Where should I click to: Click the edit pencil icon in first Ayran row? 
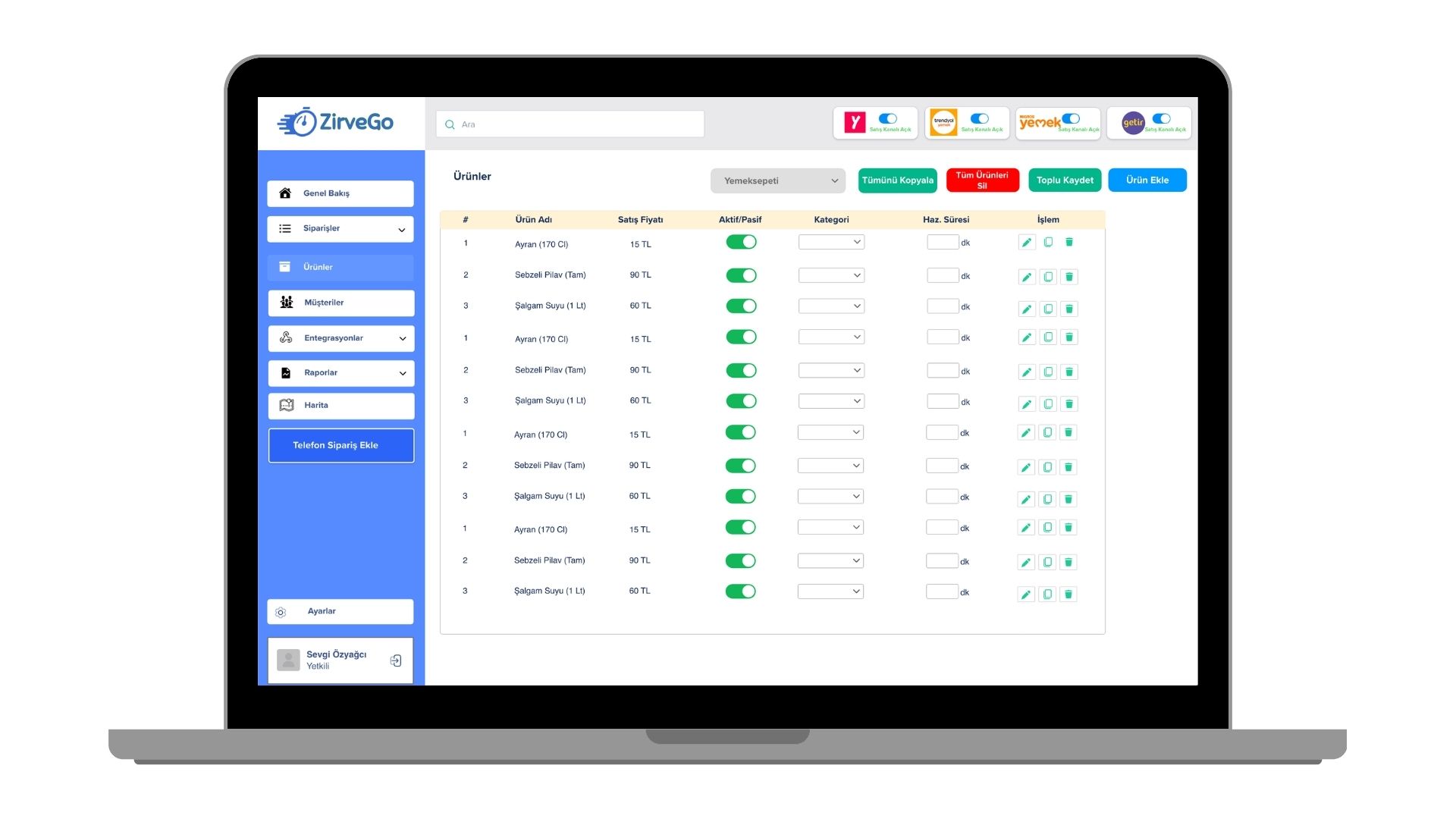pyautogui.click(x=1026, y=243)
